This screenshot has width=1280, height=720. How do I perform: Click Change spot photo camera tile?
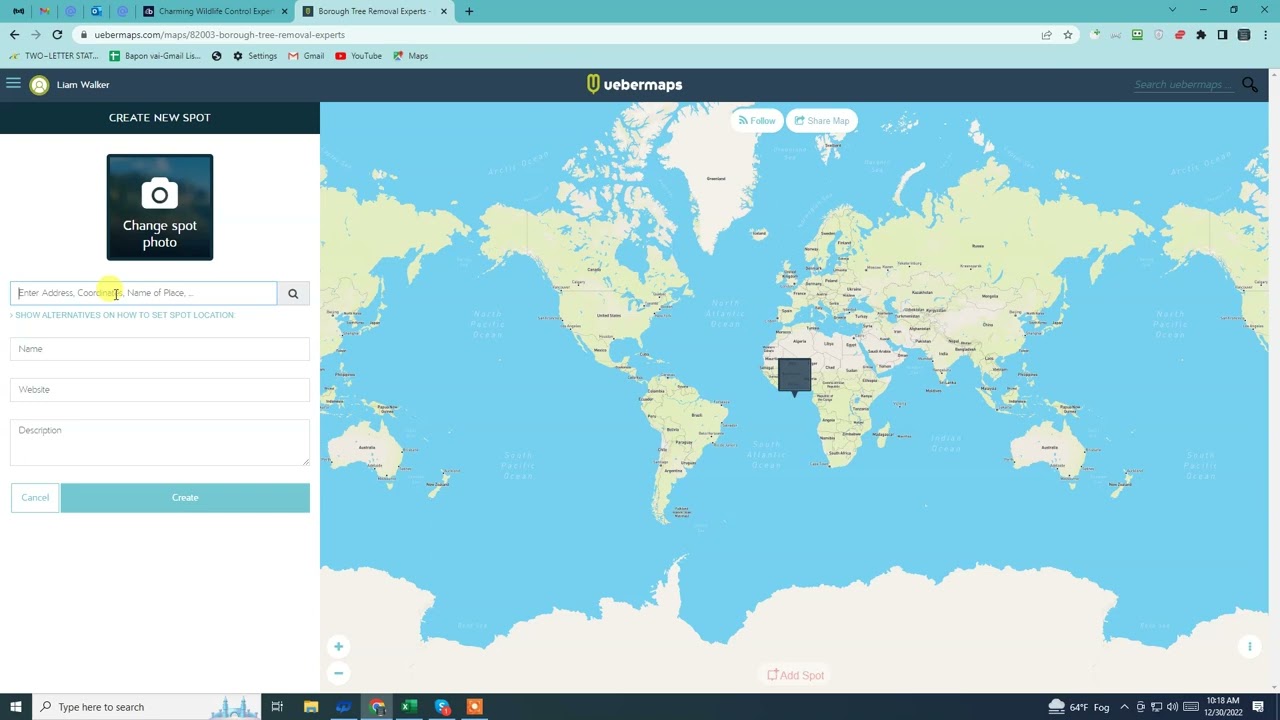[160, 207]
